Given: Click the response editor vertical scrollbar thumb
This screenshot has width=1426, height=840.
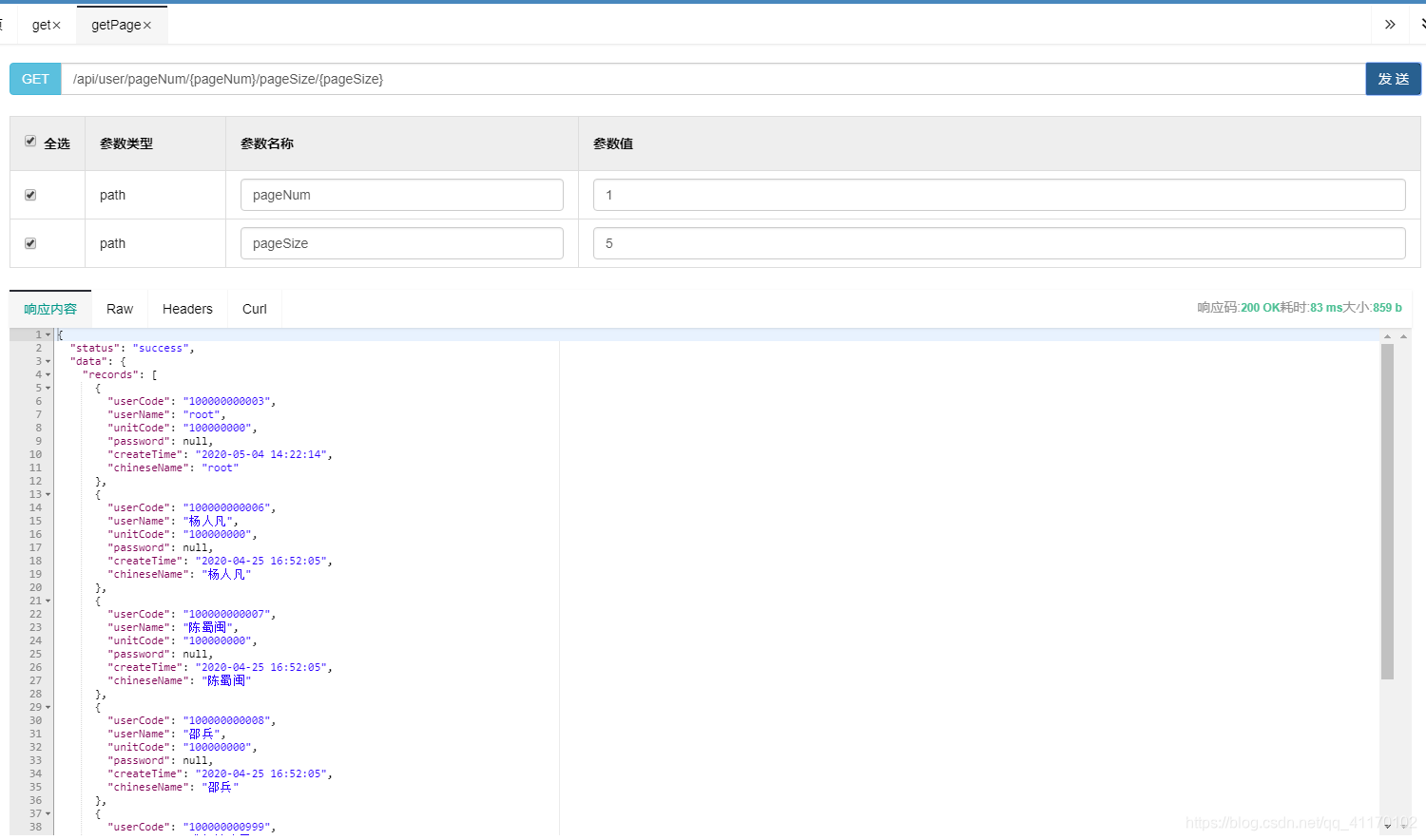Looking at the screenshot, I should coord(1387,511).
